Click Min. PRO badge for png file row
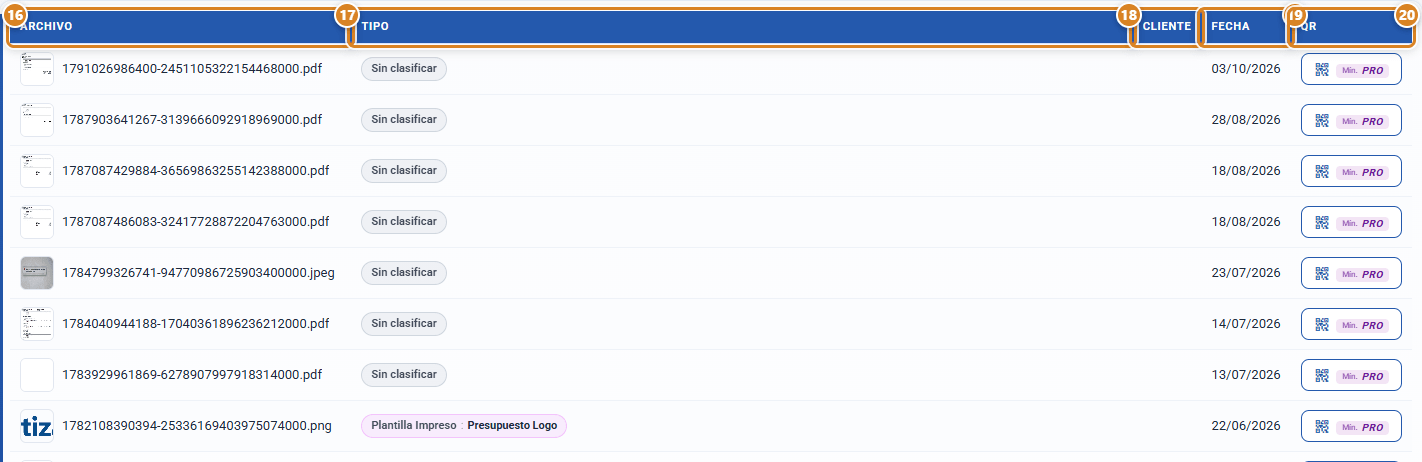This screenshot has width=1422, height=462. 1363,427
